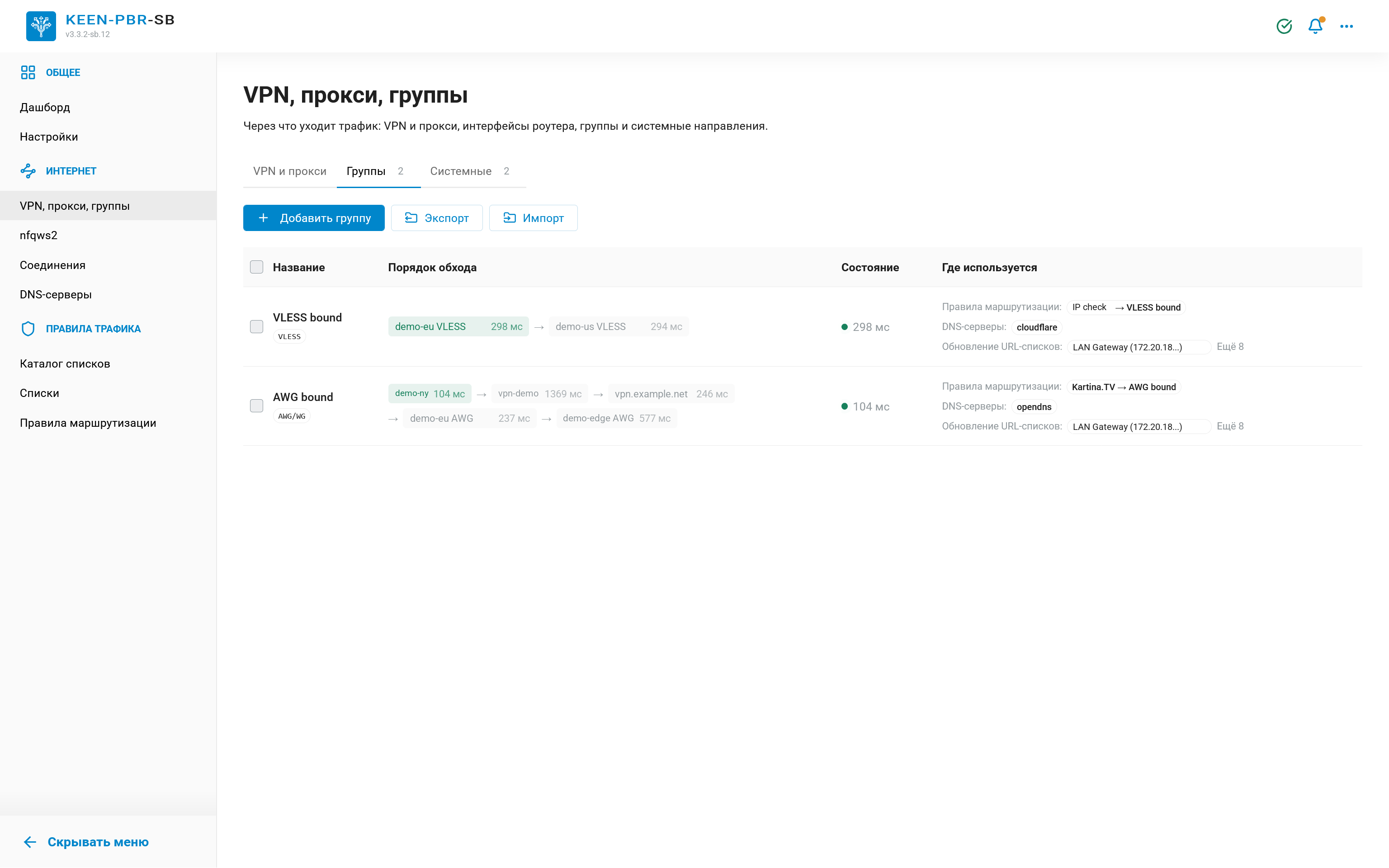Click the demo-us VLESS 294 мс chip

(619, 327)
